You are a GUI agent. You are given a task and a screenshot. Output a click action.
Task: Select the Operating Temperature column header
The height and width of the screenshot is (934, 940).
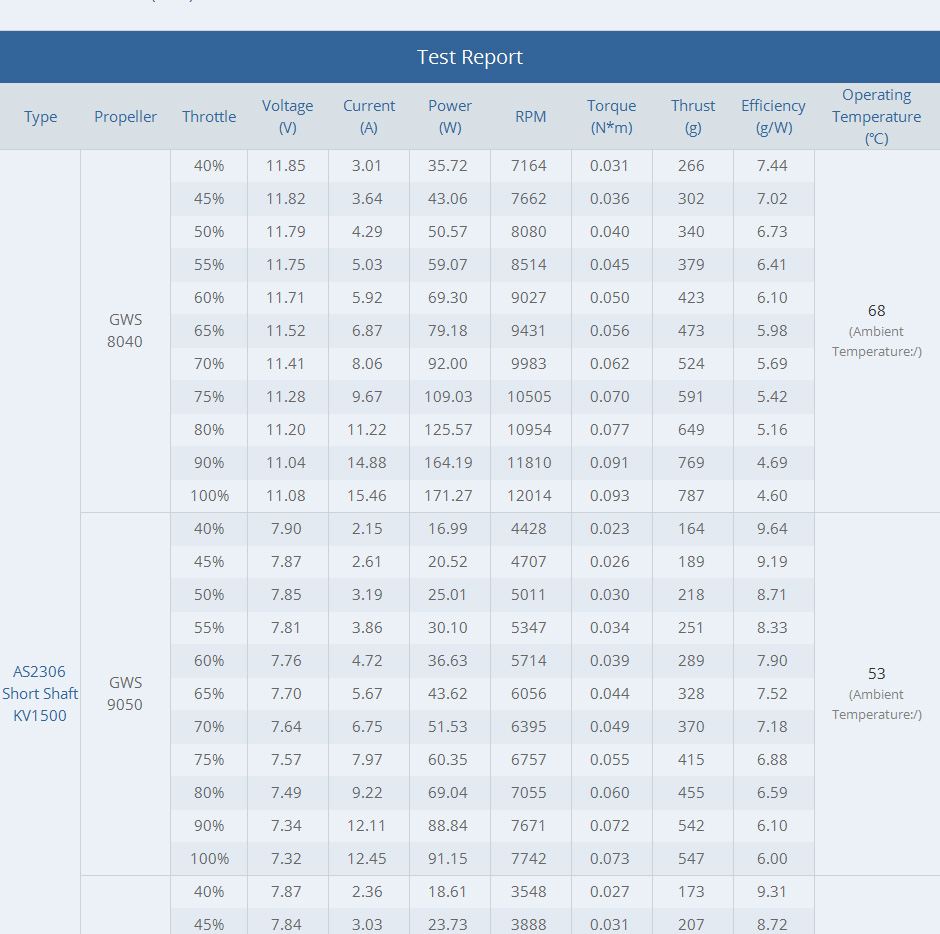876,117
